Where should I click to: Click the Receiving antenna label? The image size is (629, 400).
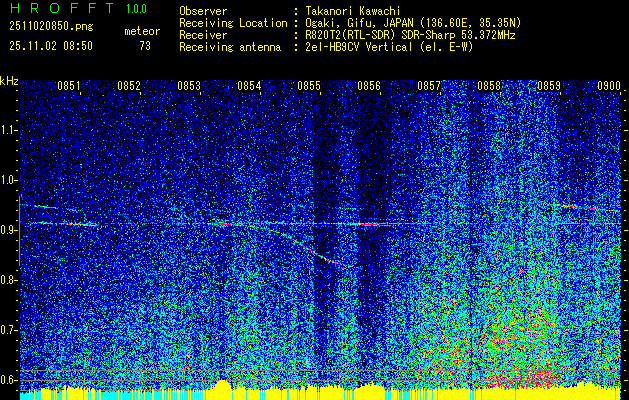[x=230, y=48]
